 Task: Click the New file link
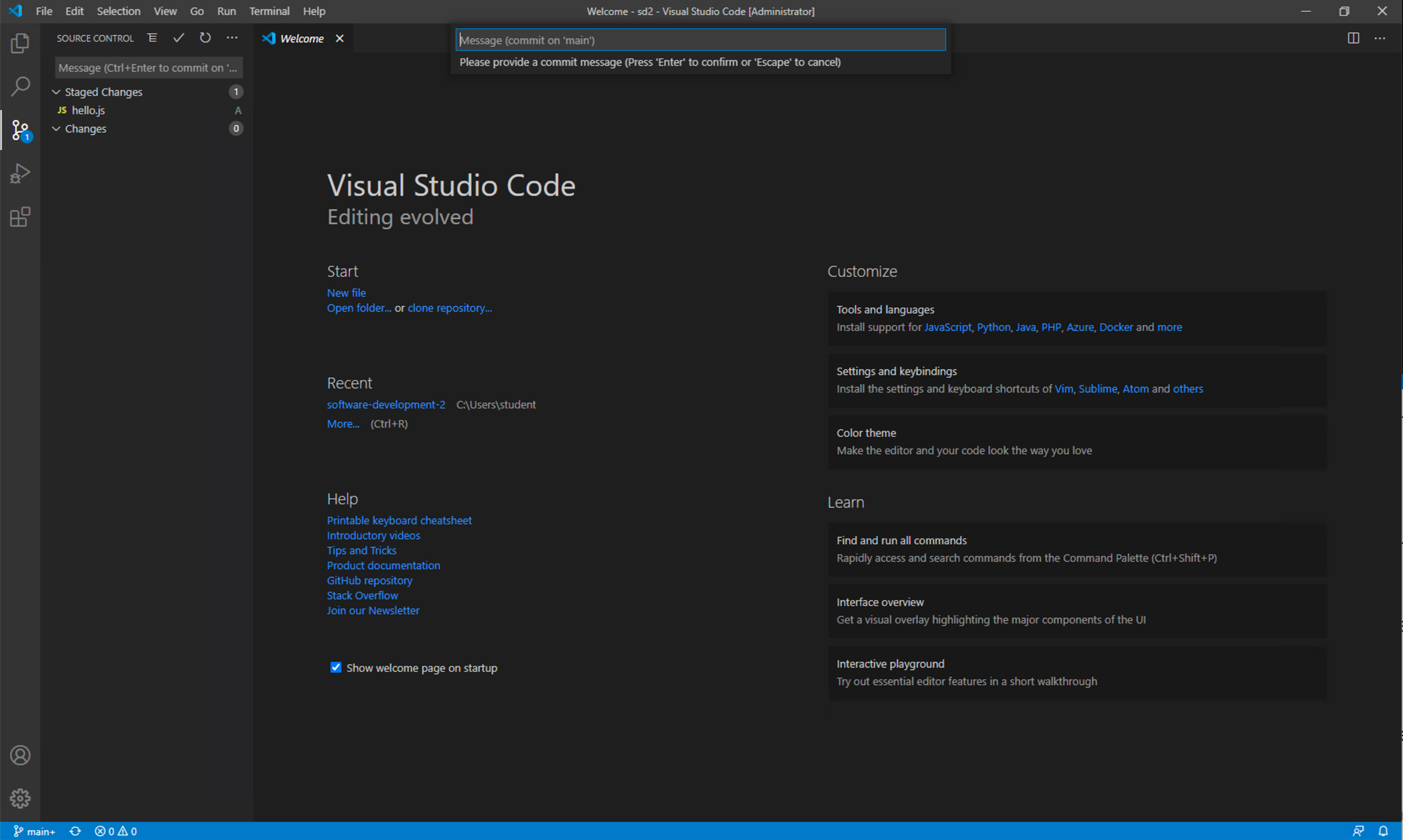point(346,293)
